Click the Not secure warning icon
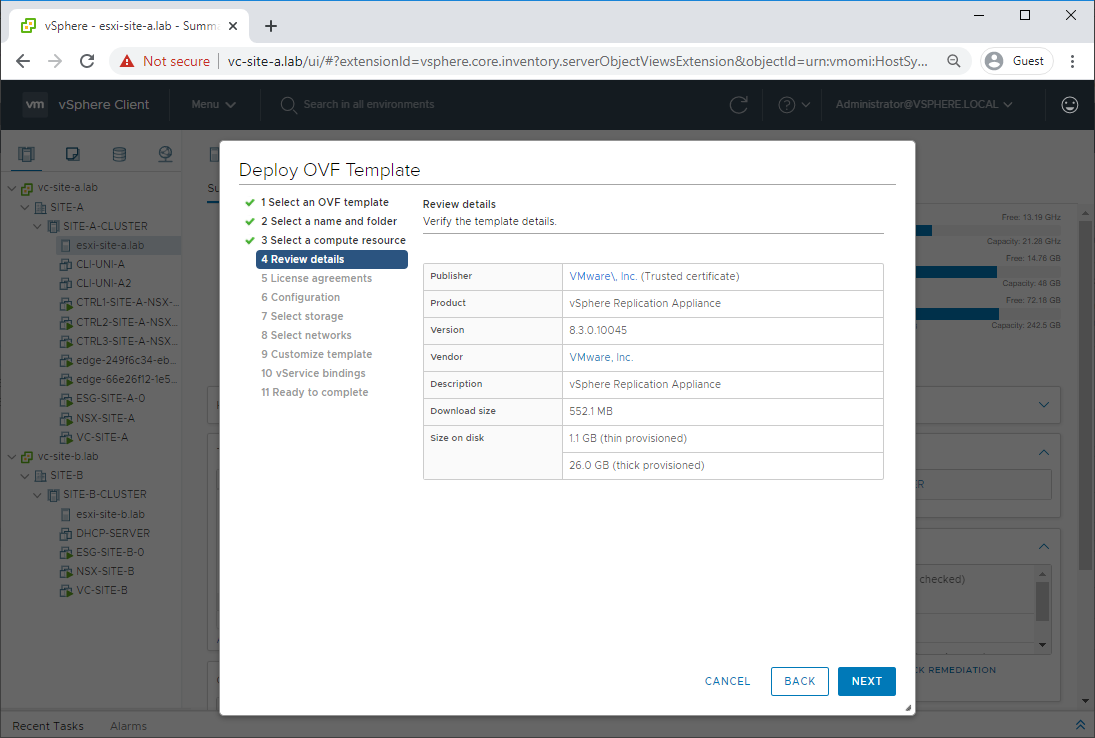The height and width of the screenshot is (738, 1095). click(x=126, y=61)
